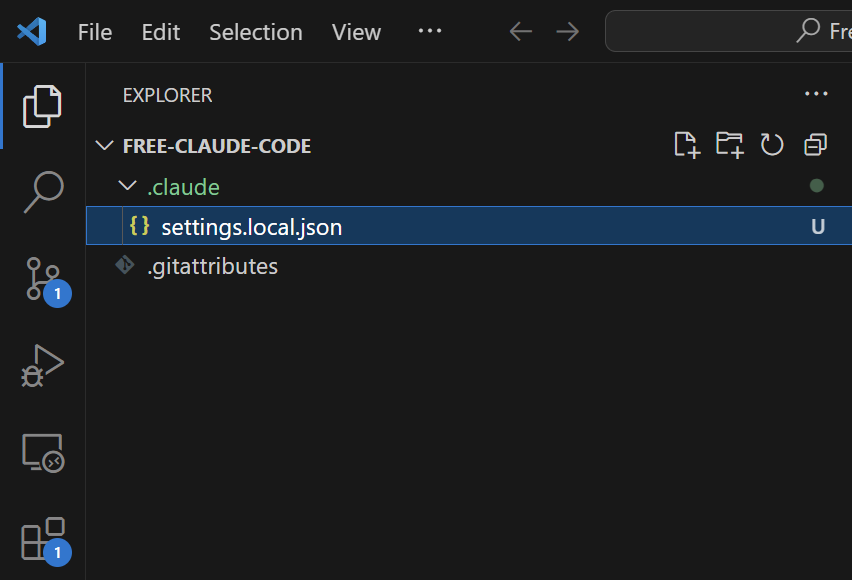Collapse the .claude folder
This screenshot has height=580, width=852.
pyautogui.click(x=127, y=185)
